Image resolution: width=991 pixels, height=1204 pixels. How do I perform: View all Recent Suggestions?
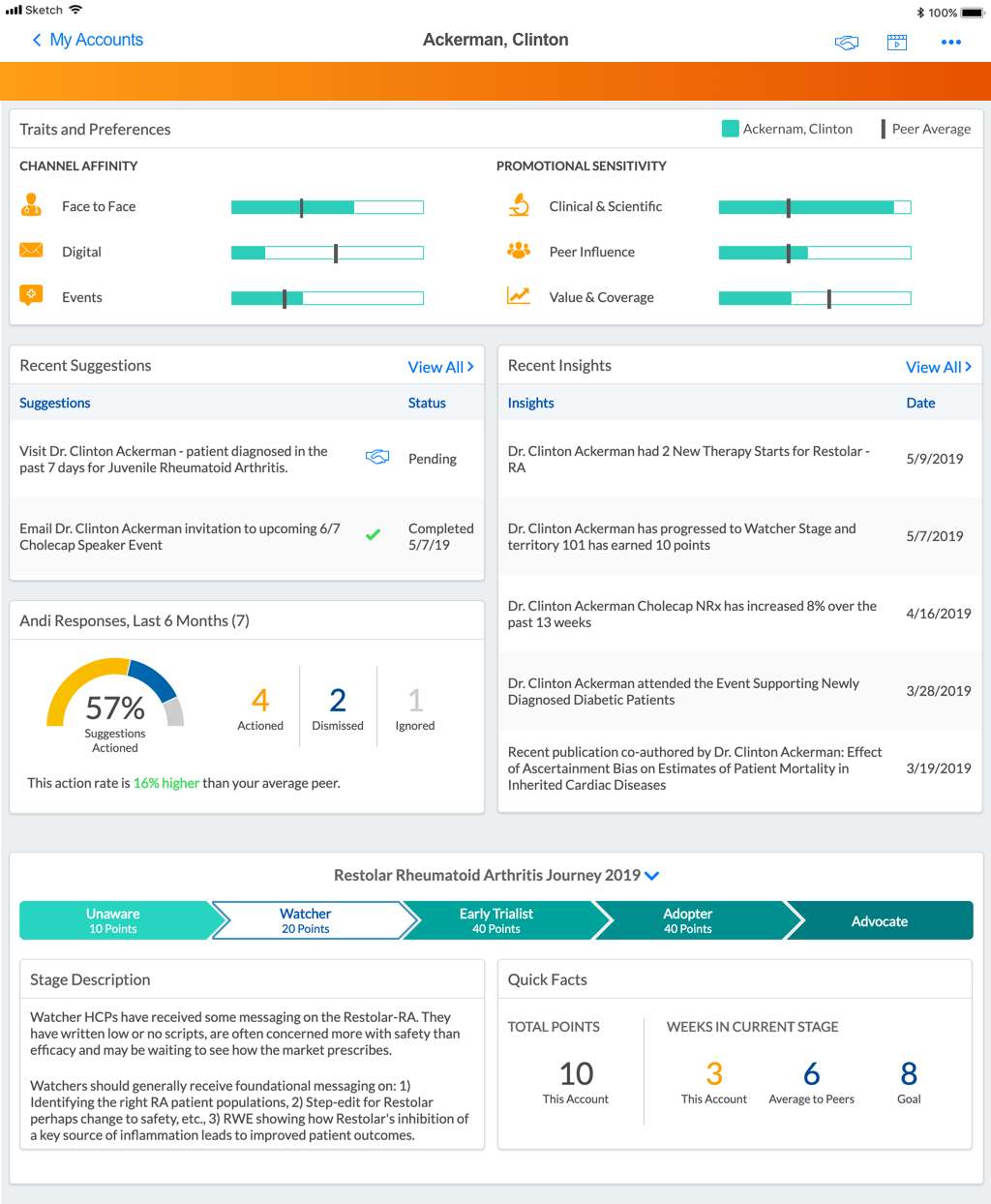pyautogui.click(x=440, y=367)
